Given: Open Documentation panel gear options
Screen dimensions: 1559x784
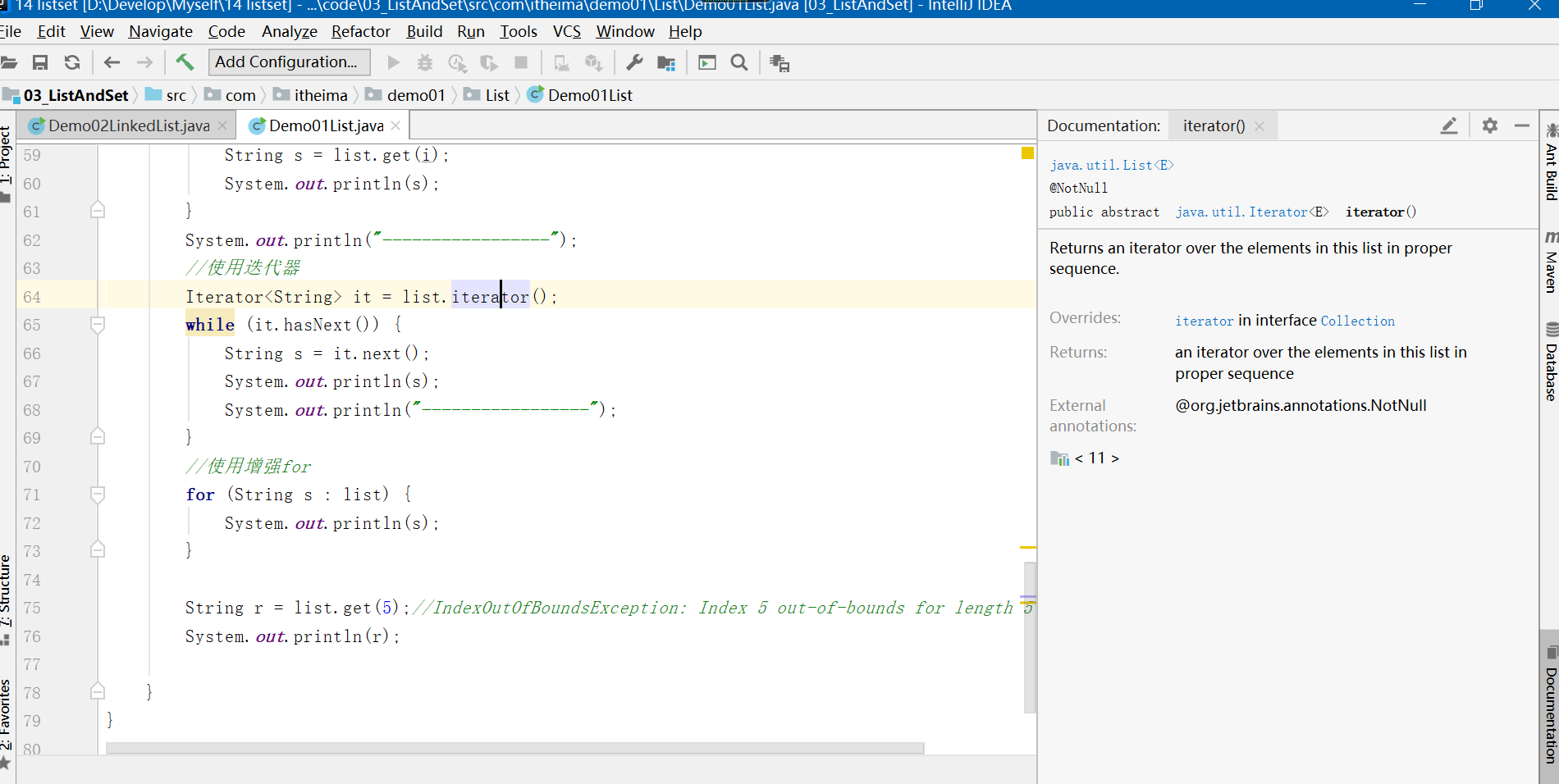Looking at the screenshot, I should tap(1490, 125).
